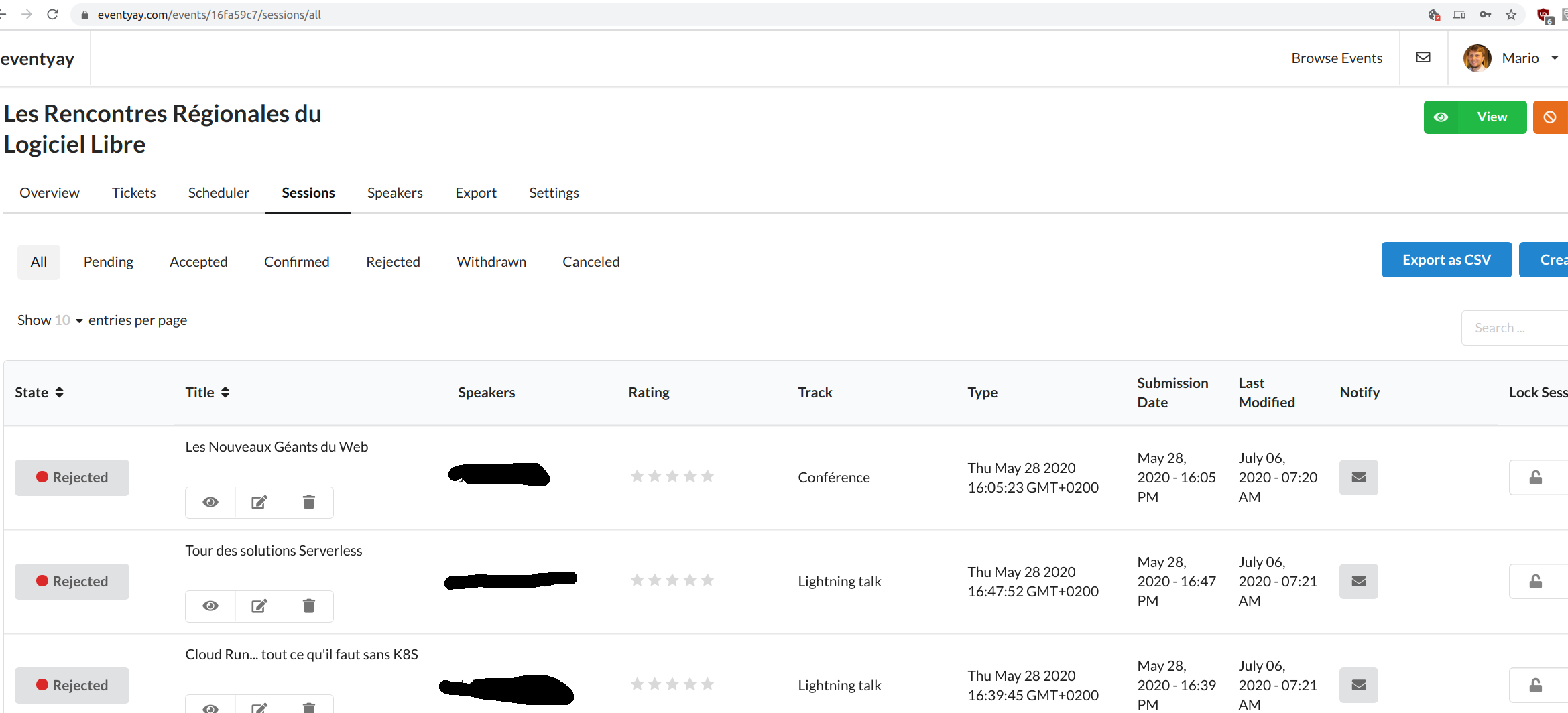Click the green View button

click(1475, 117)
